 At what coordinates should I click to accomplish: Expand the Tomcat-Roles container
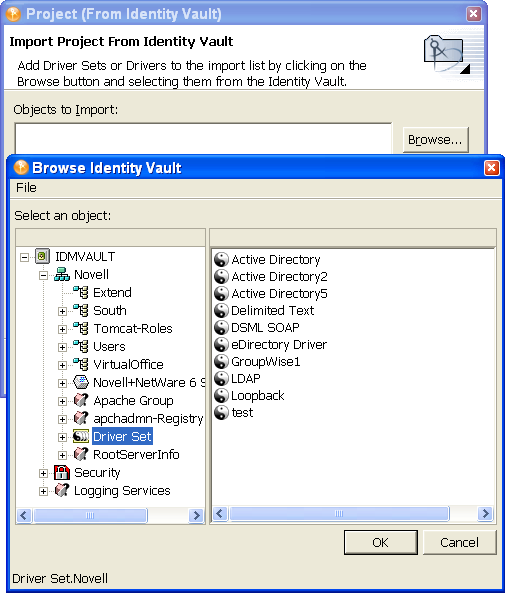pos(62,329)
